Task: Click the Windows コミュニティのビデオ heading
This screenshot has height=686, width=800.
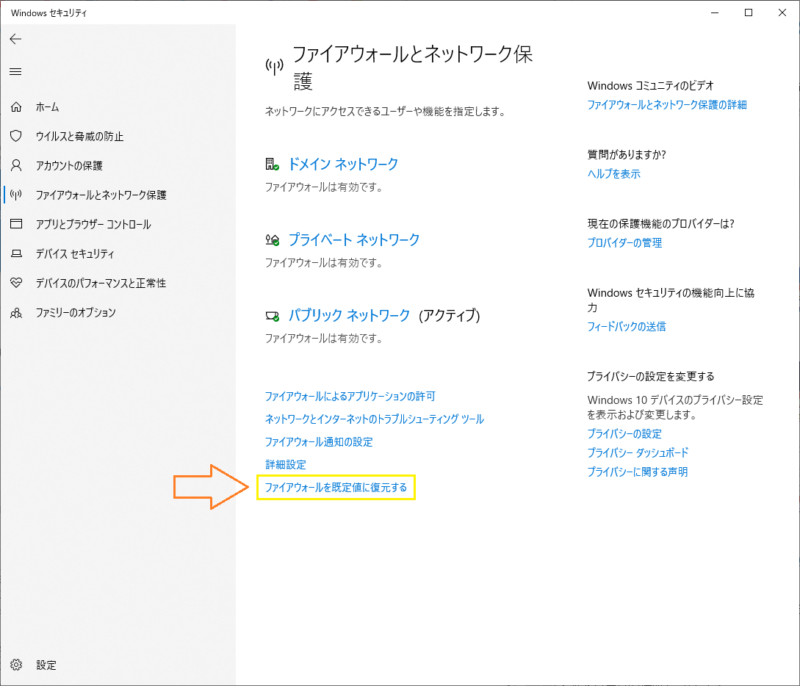Action: [651, 86]
